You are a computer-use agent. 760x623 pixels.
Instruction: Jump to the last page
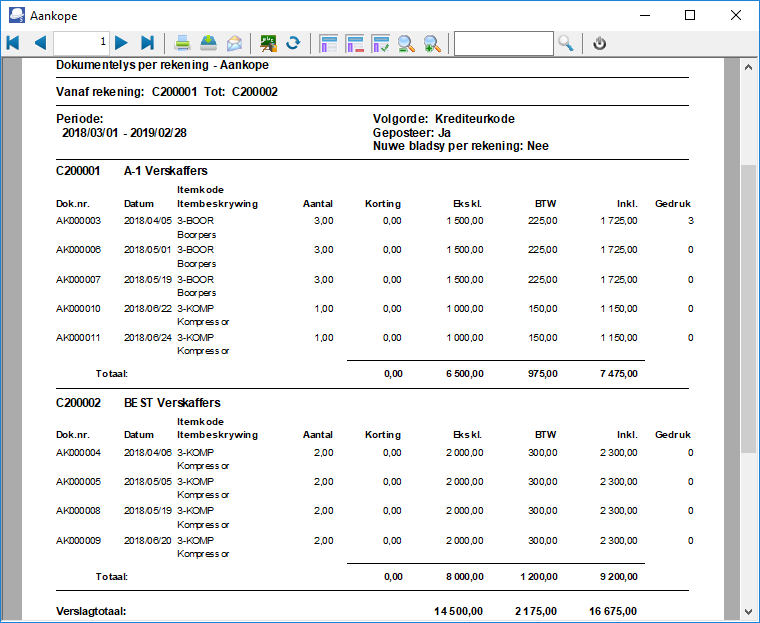[x=147, y=43]
